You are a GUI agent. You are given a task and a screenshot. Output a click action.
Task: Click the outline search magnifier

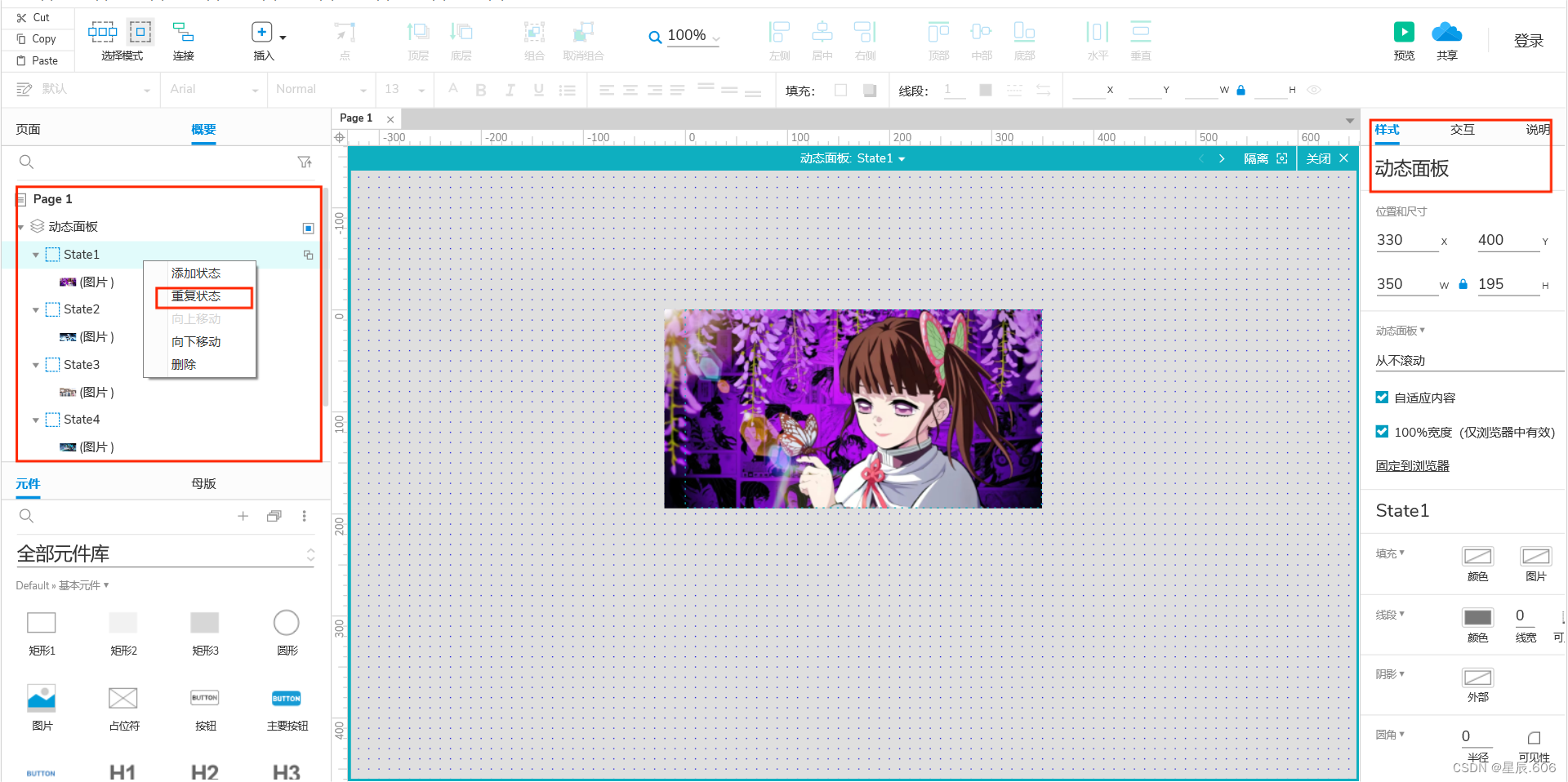click(26, 162)
